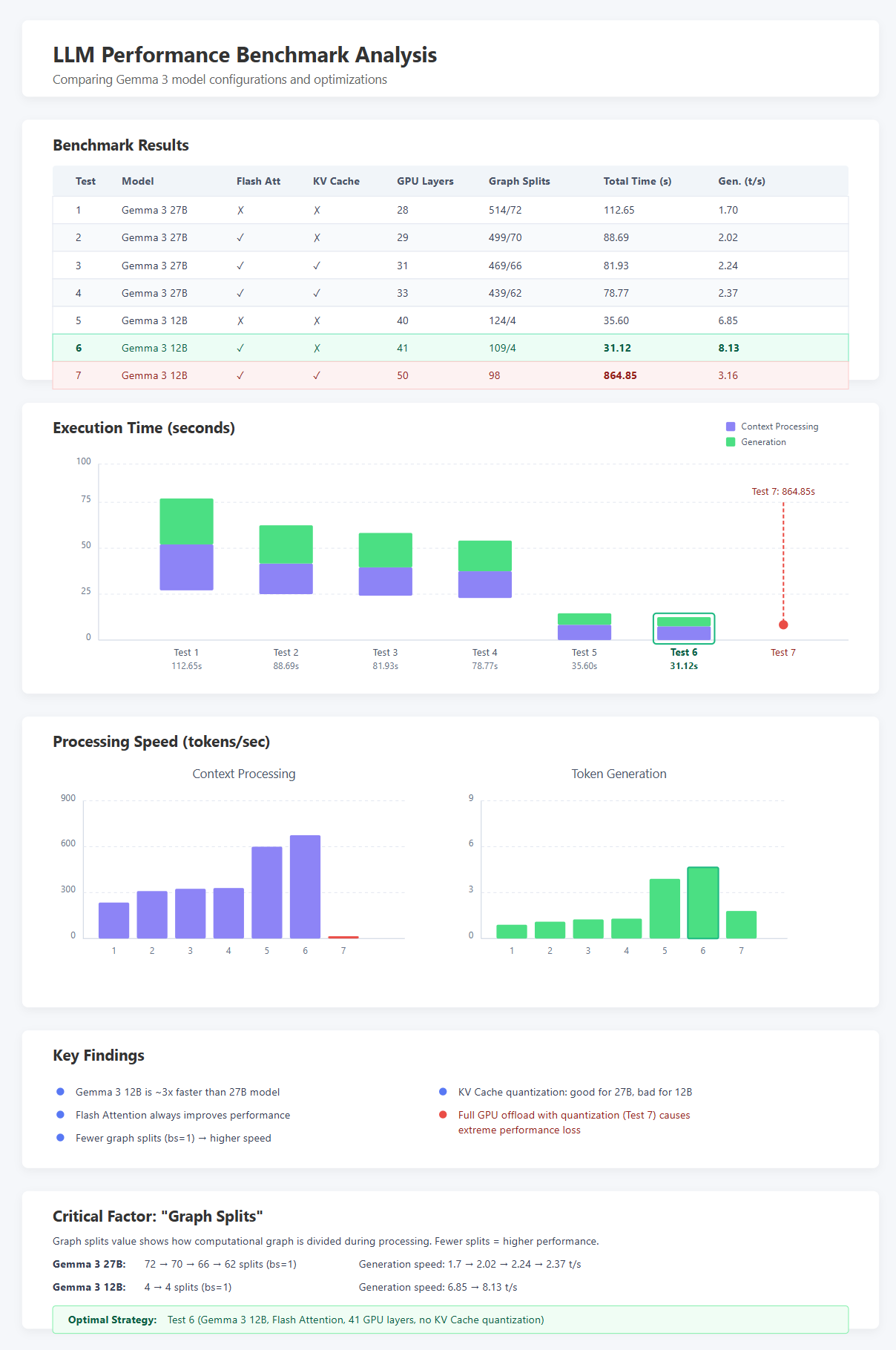Click the red bar 7 in Context Processing chart
Image resolution: width=896 pixels, height=1350 pixels.
coord(343,938)
